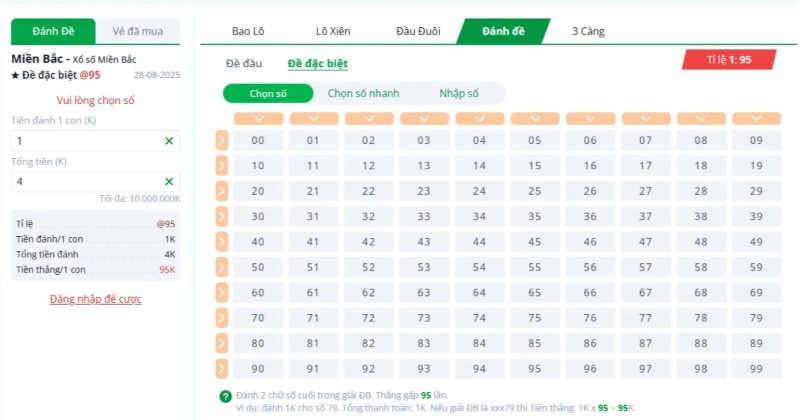Viewport: 800px width, 420px height.
Task: Select whole row starting with 60 using its arrow
Action: pos(221,292)
